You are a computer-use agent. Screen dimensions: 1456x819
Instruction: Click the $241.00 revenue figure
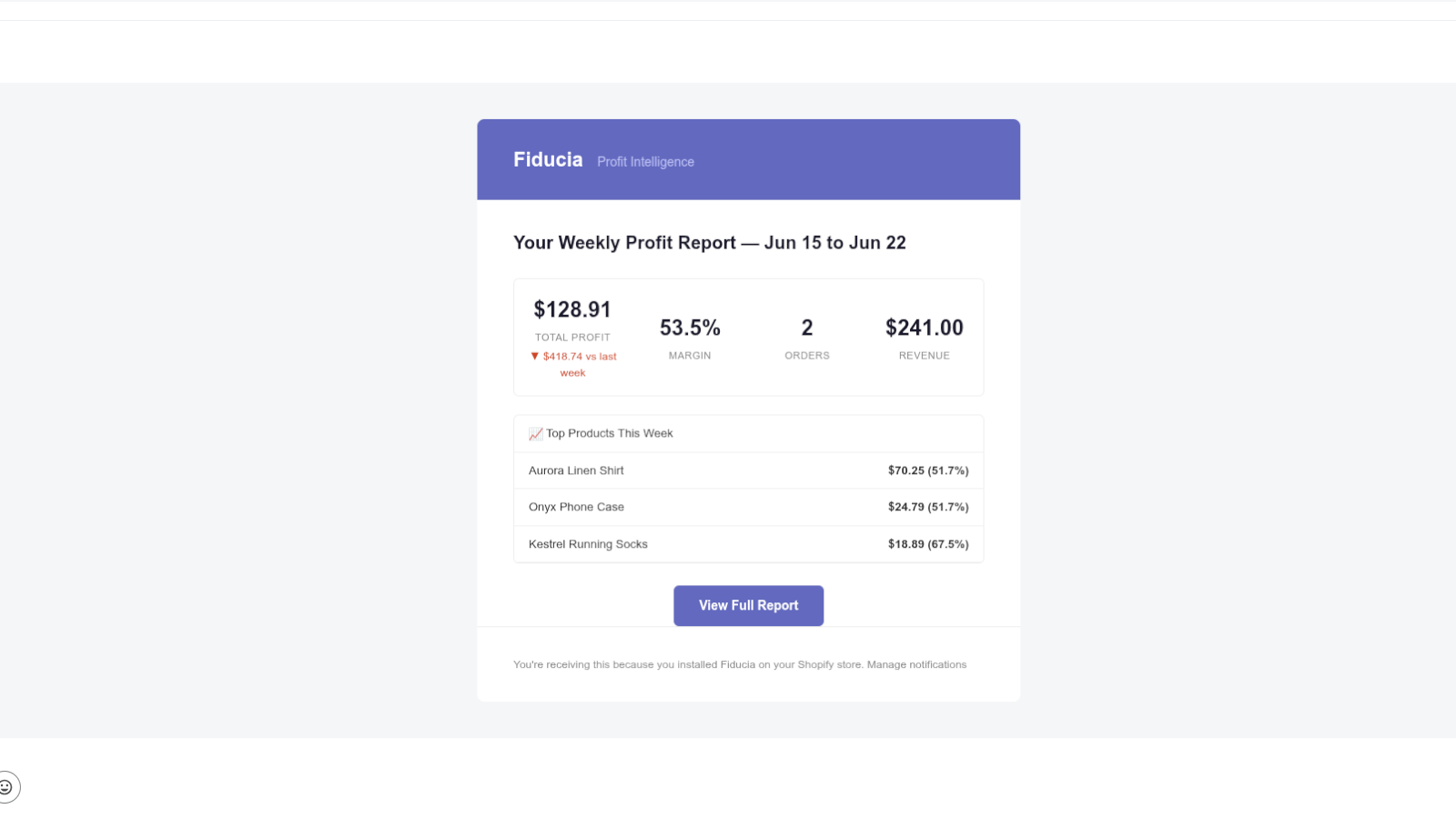[x=925, y=328]
